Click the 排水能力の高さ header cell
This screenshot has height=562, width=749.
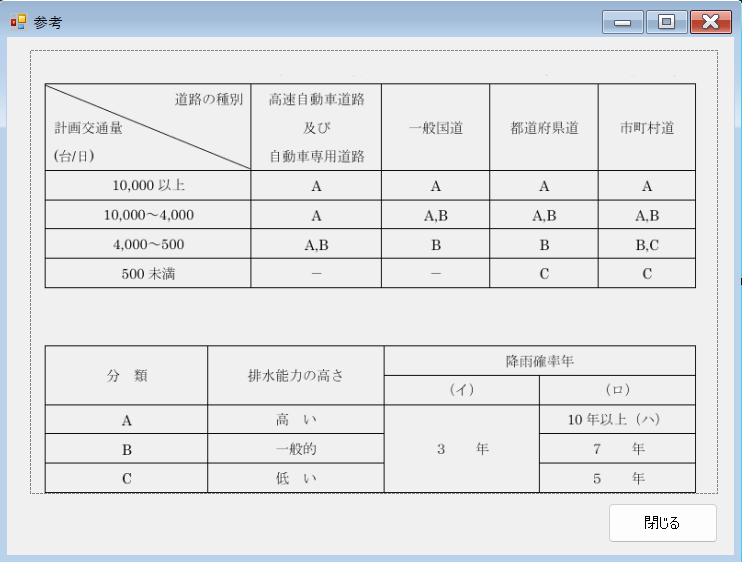click(x=295, y=376)
